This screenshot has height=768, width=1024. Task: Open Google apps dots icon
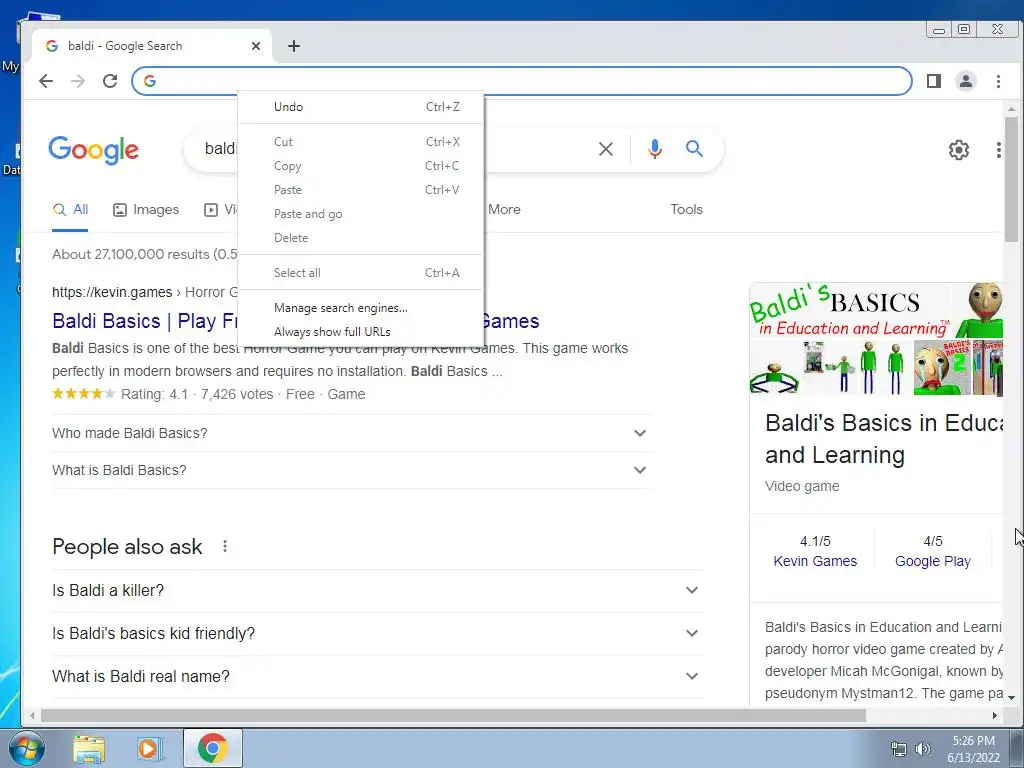pos(999,150)
